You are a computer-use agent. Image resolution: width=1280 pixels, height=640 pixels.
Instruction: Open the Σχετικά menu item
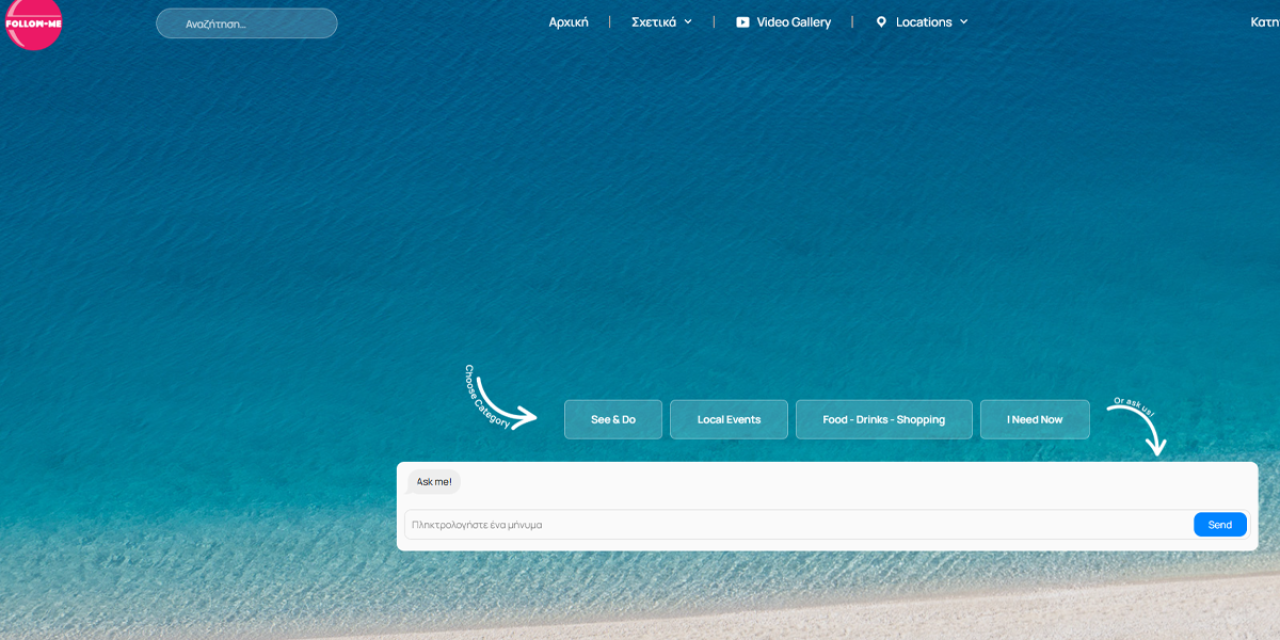pyautogui.click(x=654, y=22)
